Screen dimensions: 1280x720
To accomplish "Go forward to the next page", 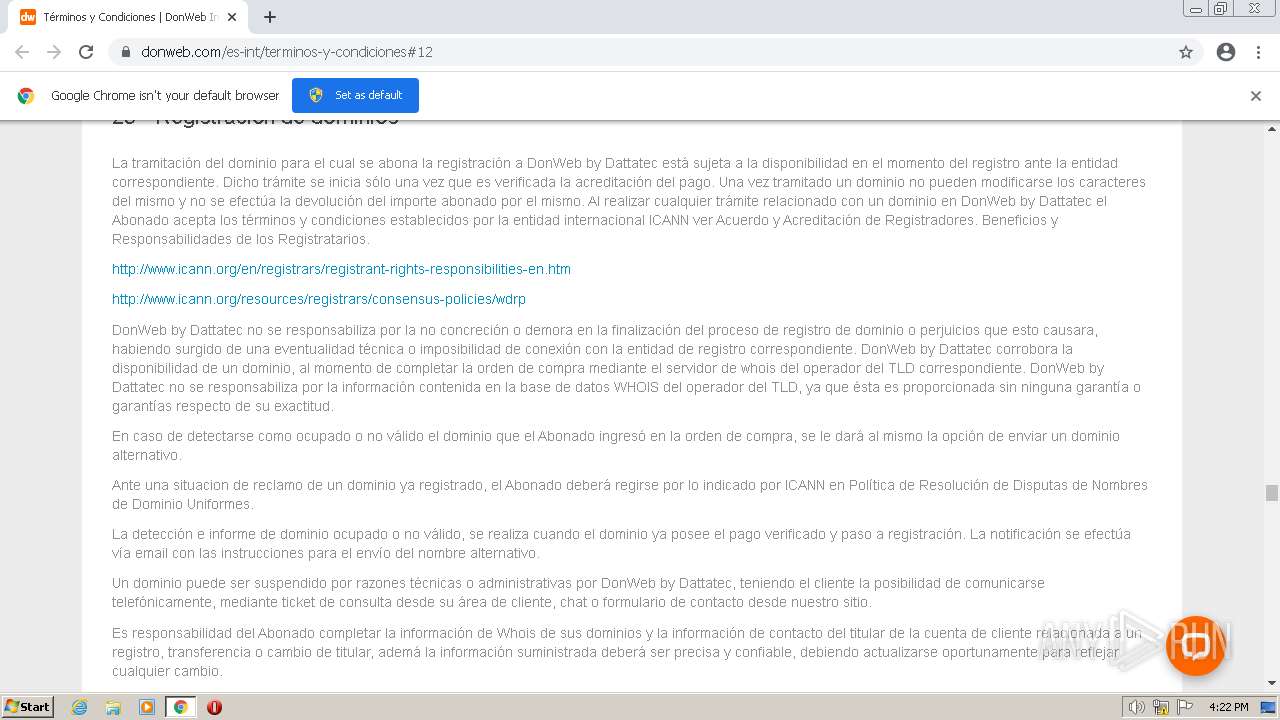I will click(x=54, y=52).
